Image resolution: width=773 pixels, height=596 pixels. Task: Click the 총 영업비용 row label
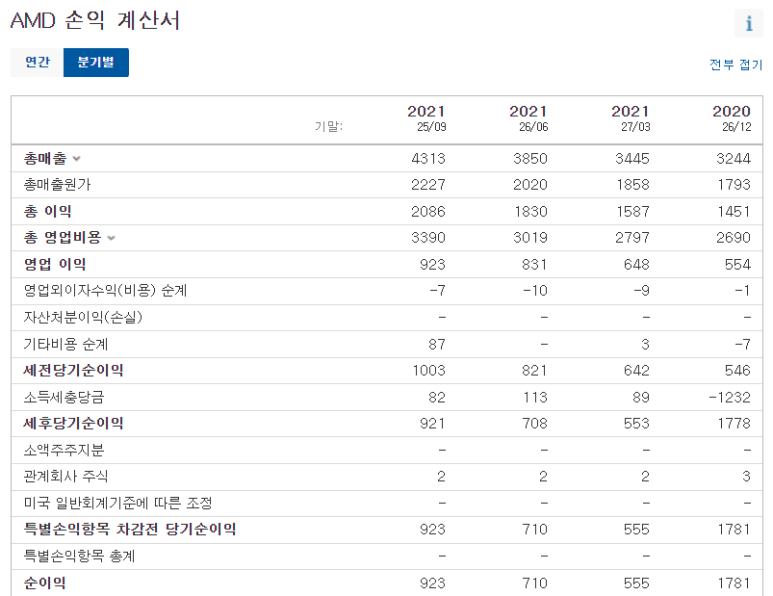(63, 238)
